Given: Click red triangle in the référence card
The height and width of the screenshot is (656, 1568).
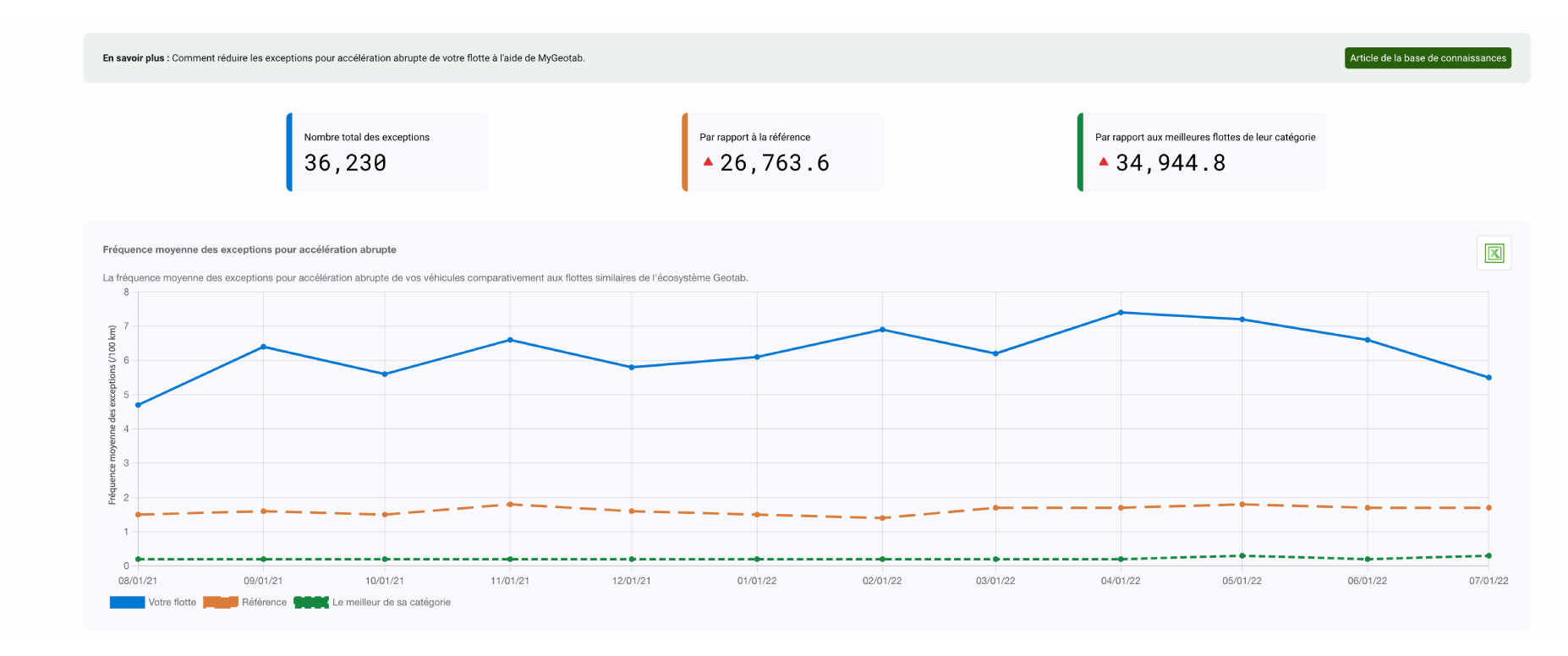Looking at the screenshot, I should 708,161.
